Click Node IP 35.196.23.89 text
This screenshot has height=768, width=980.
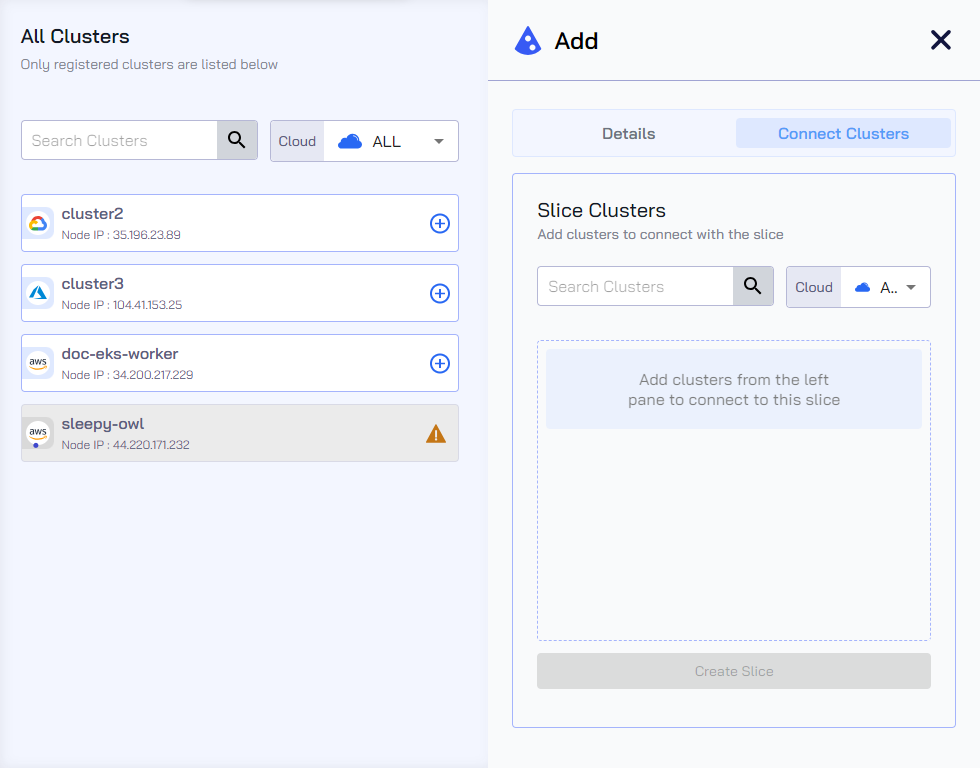click(x=121, y=235)
